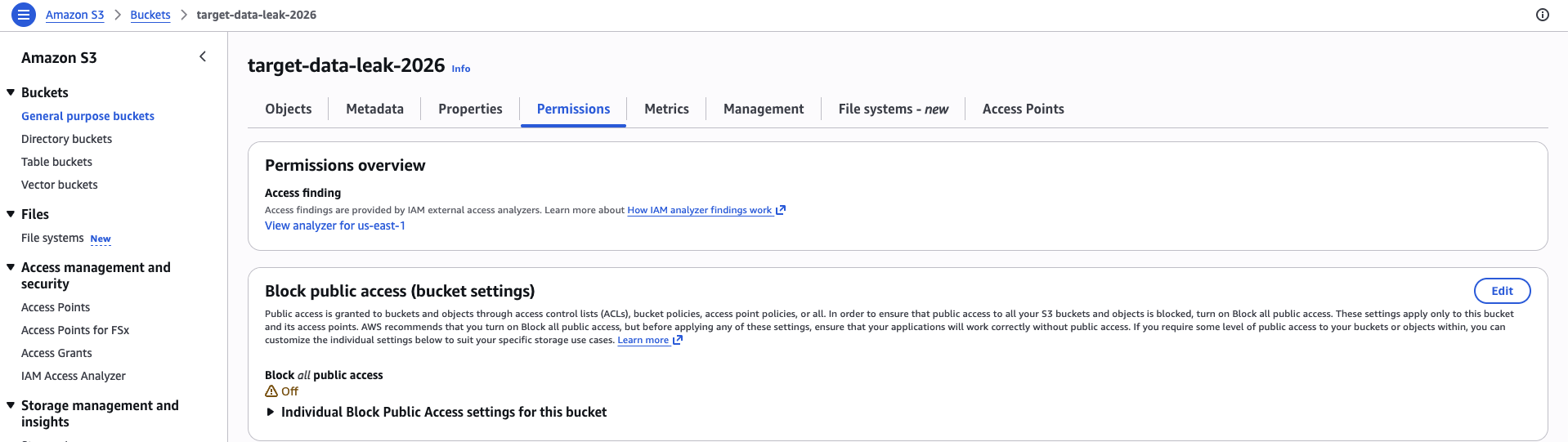The height and width of the screenshot is (442, 1568).
Task: Open Access Points for FSx in sidebar
Action: 75,330
